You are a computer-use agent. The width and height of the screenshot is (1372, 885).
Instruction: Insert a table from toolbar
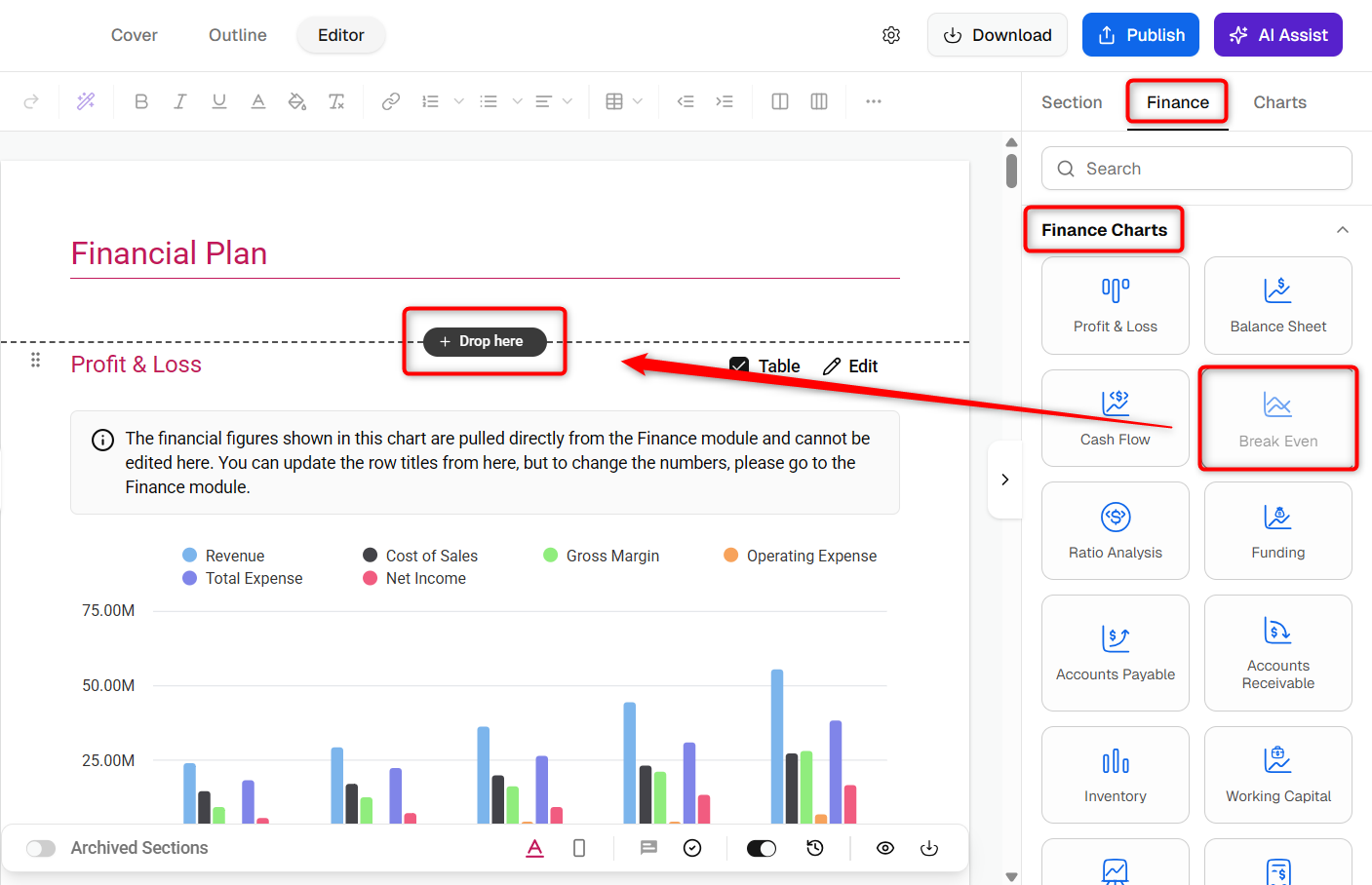click(614, 101)
